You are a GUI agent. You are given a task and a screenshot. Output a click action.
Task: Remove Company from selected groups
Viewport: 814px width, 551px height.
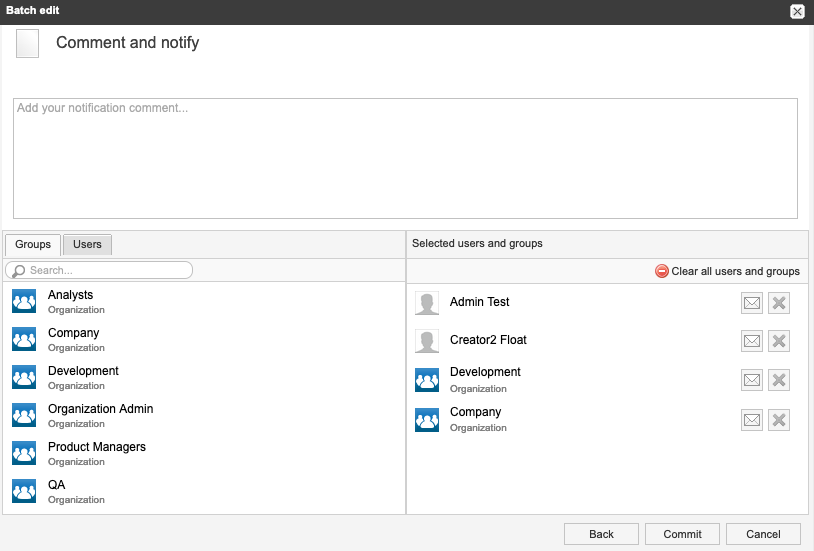(780, 420)
